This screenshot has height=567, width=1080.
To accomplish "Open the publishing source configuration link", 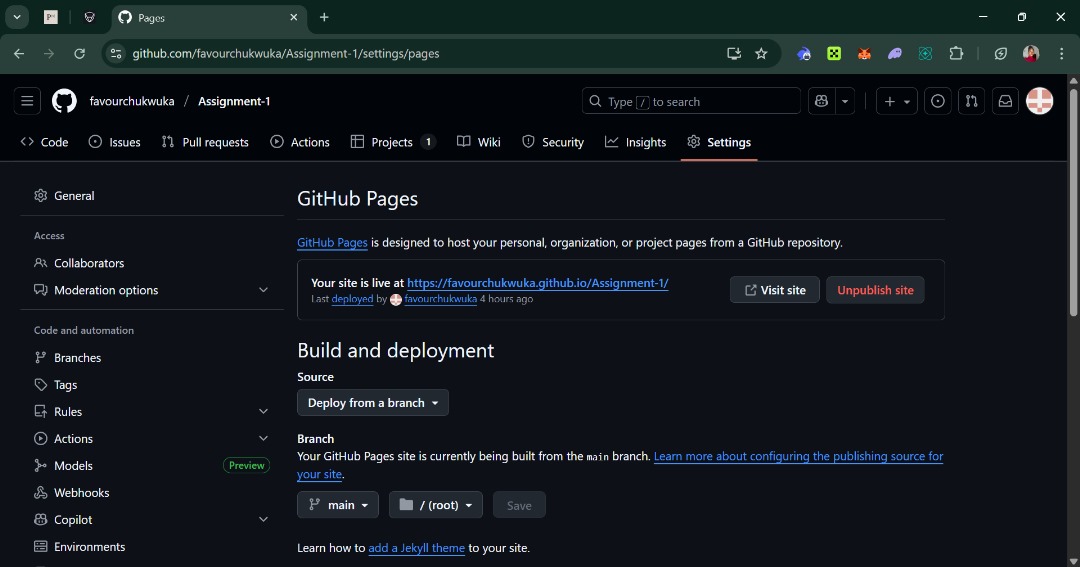I will click(798, 456).
